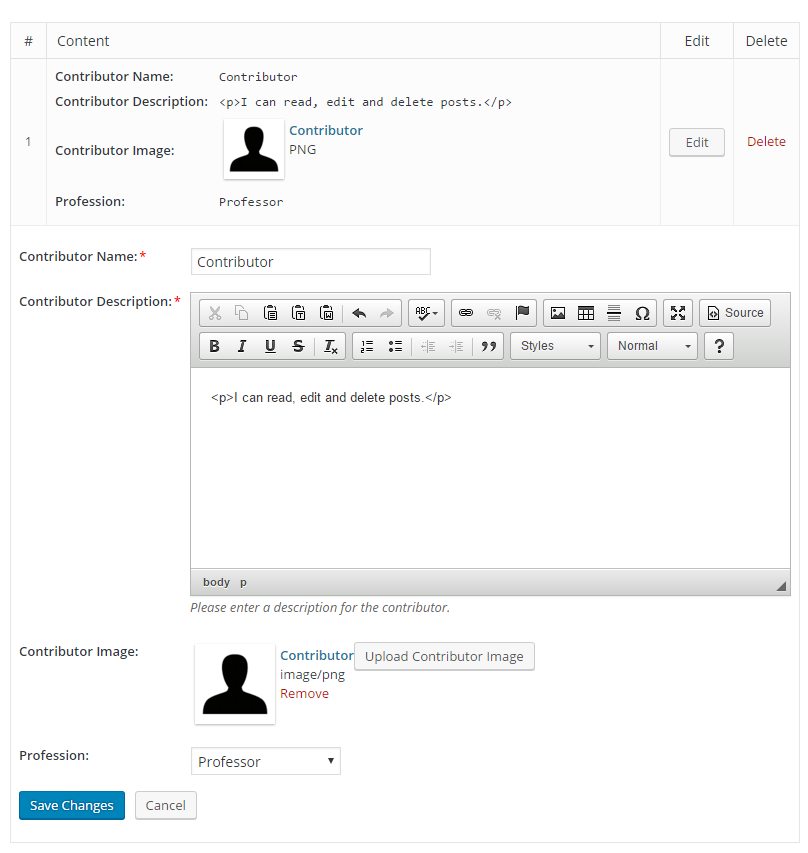Maximize the editor with expand icon
This screenshot has height=853, width=808.
click(678, 313)
